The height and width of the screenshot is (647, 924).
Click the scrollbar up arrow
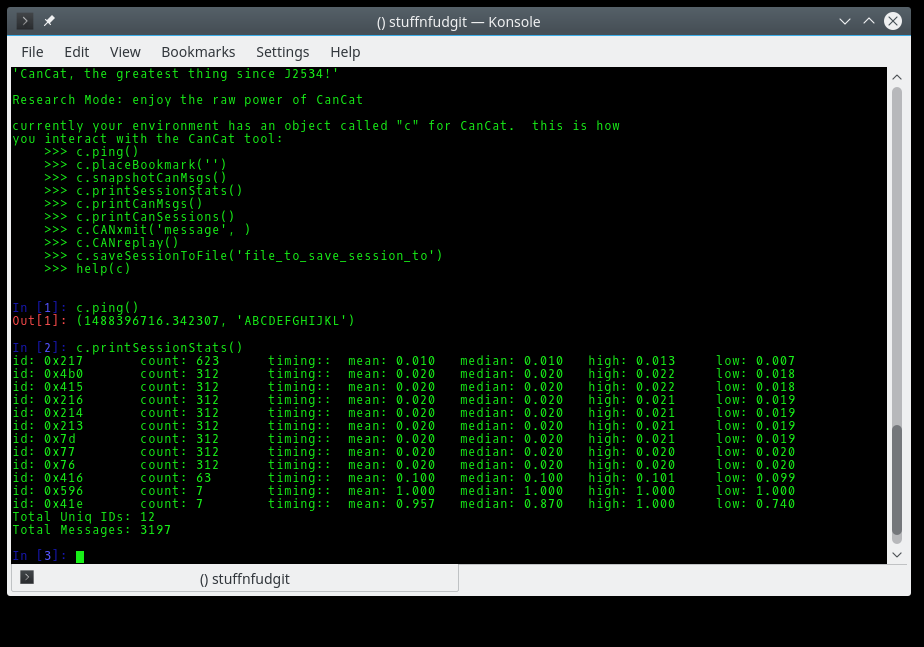coord(897,77)
